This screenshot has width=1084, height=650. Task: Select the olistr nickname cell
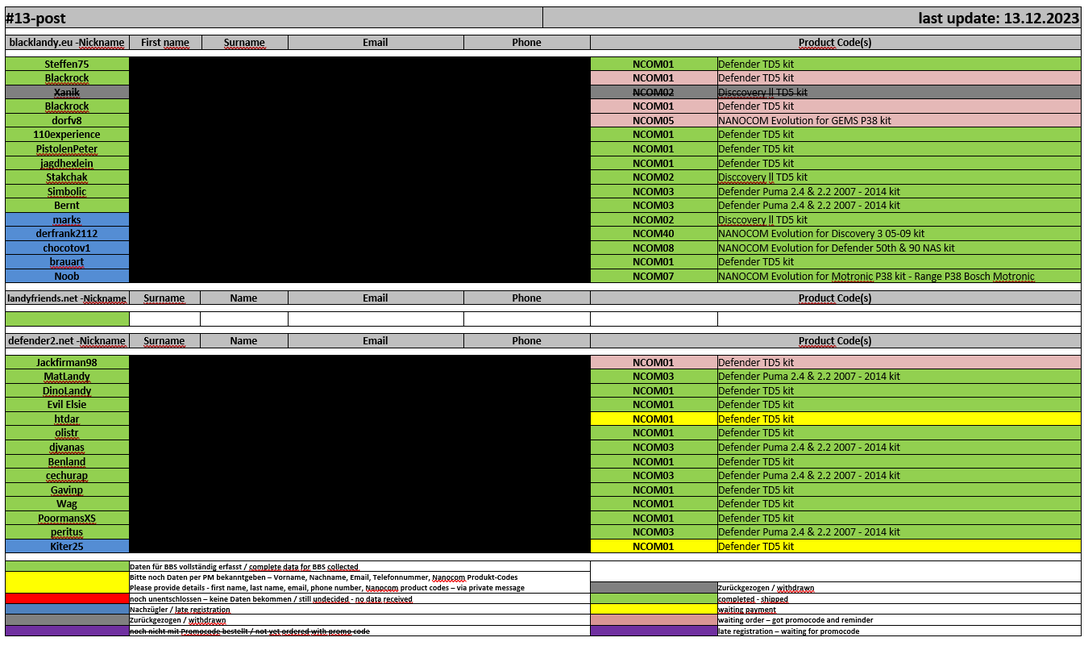(67, 433)
